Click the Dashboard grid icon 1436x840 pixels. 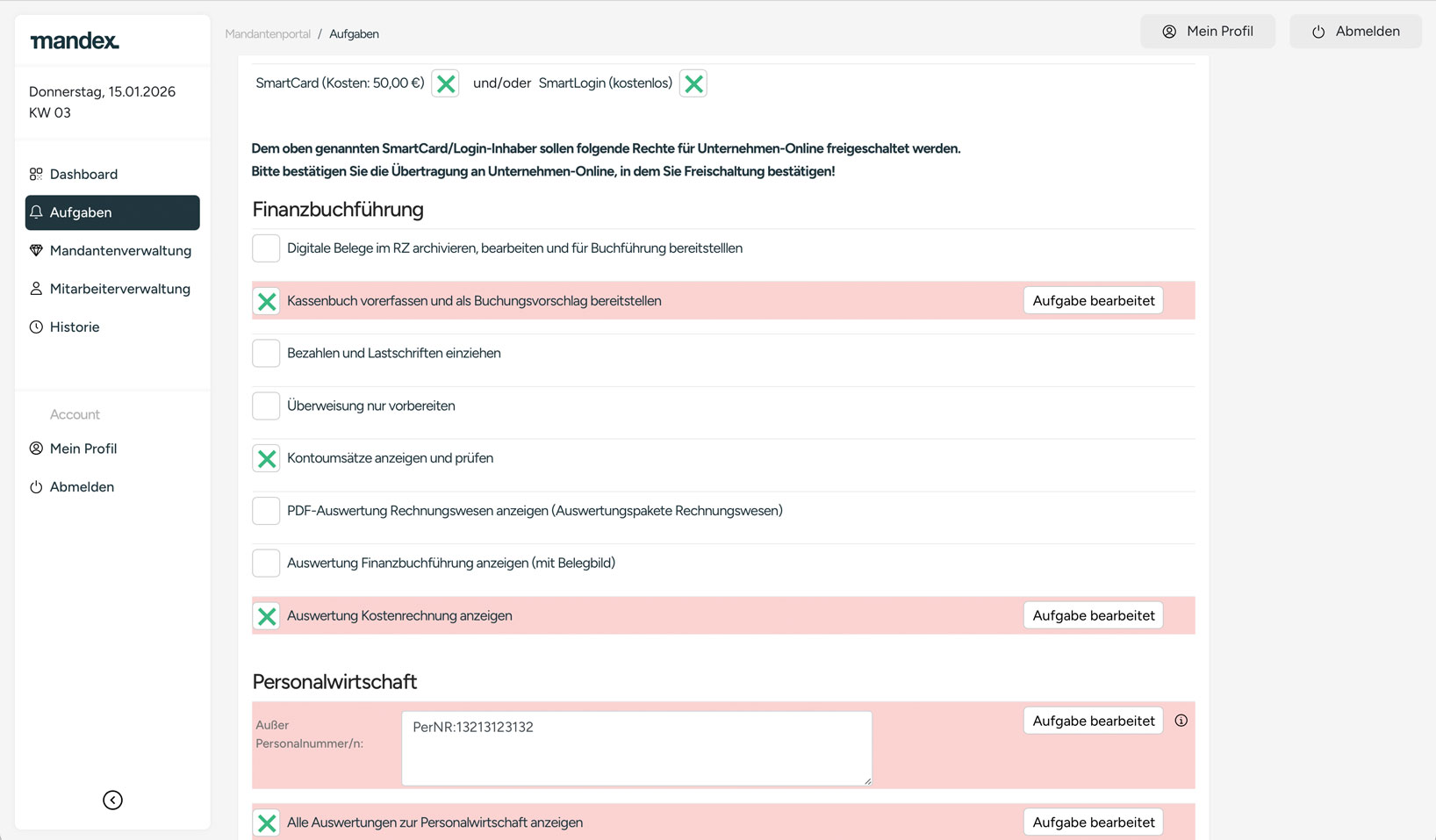point(36,174)
